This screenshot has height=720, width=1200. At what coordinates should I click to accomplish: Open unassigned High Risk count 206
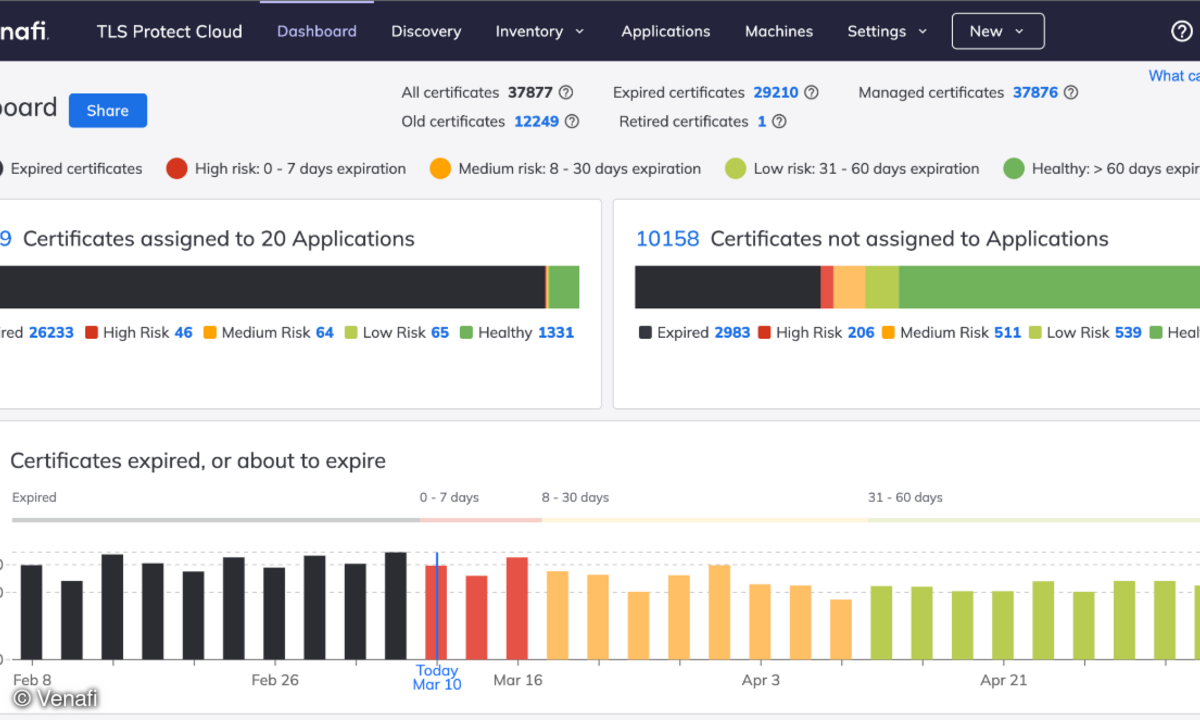point(861,332)
